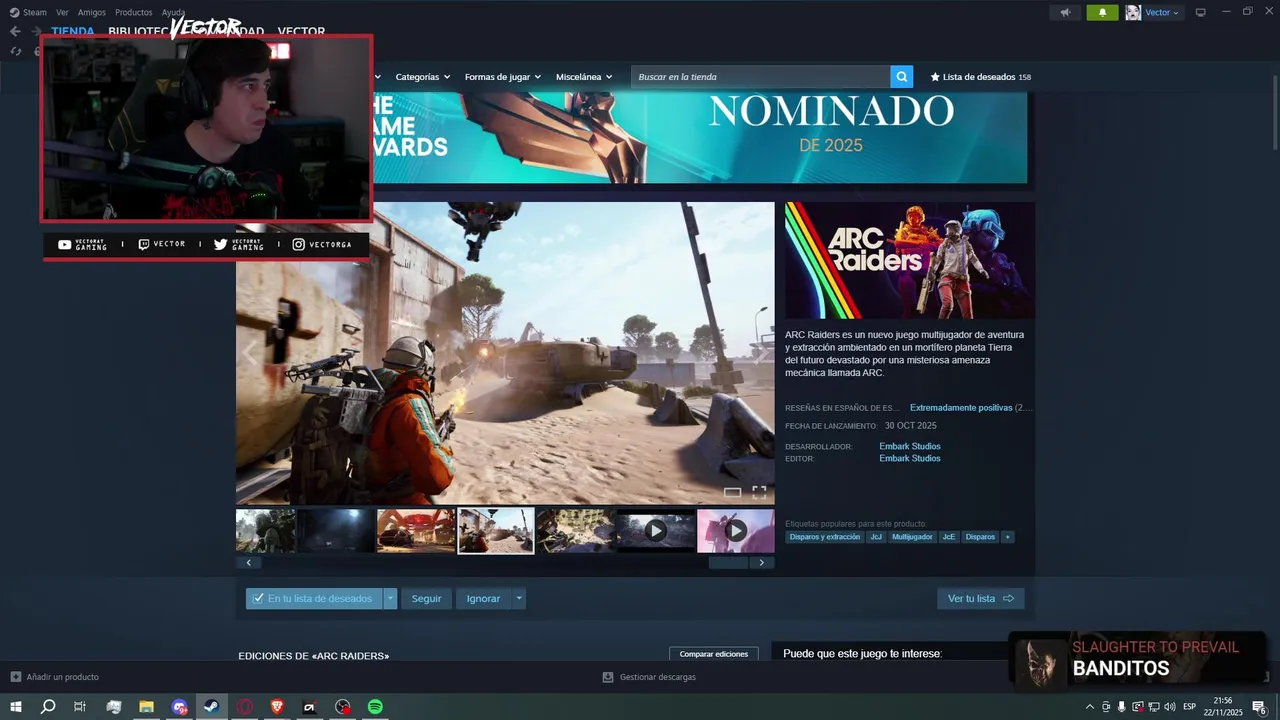Image resolution: width=1280 pixels, height=720 pixels.
Task: Click the store search magnifier button
Action: (x=902, y=77)
